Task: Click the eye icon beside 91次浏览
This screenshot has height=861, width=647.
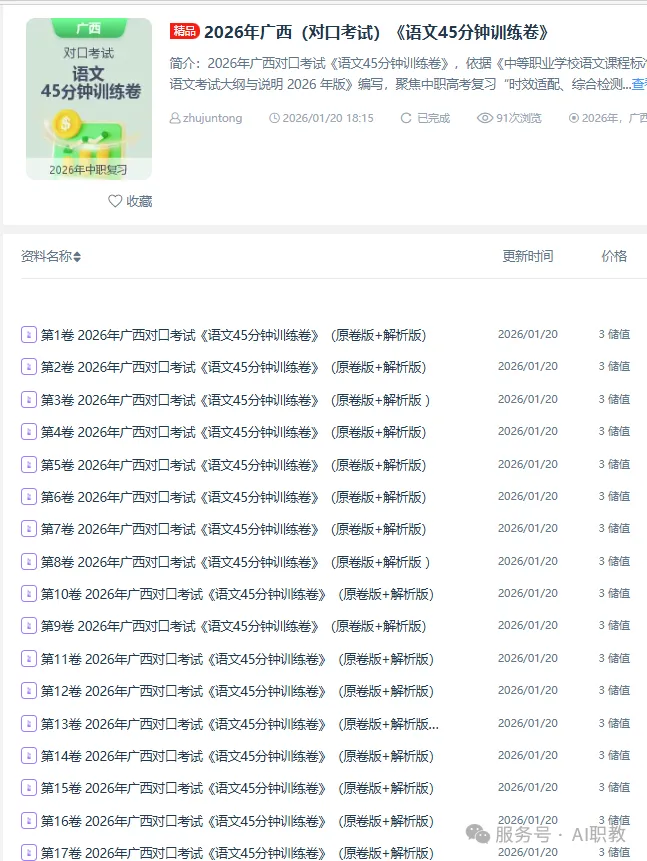Action: [x=484, y=118]
